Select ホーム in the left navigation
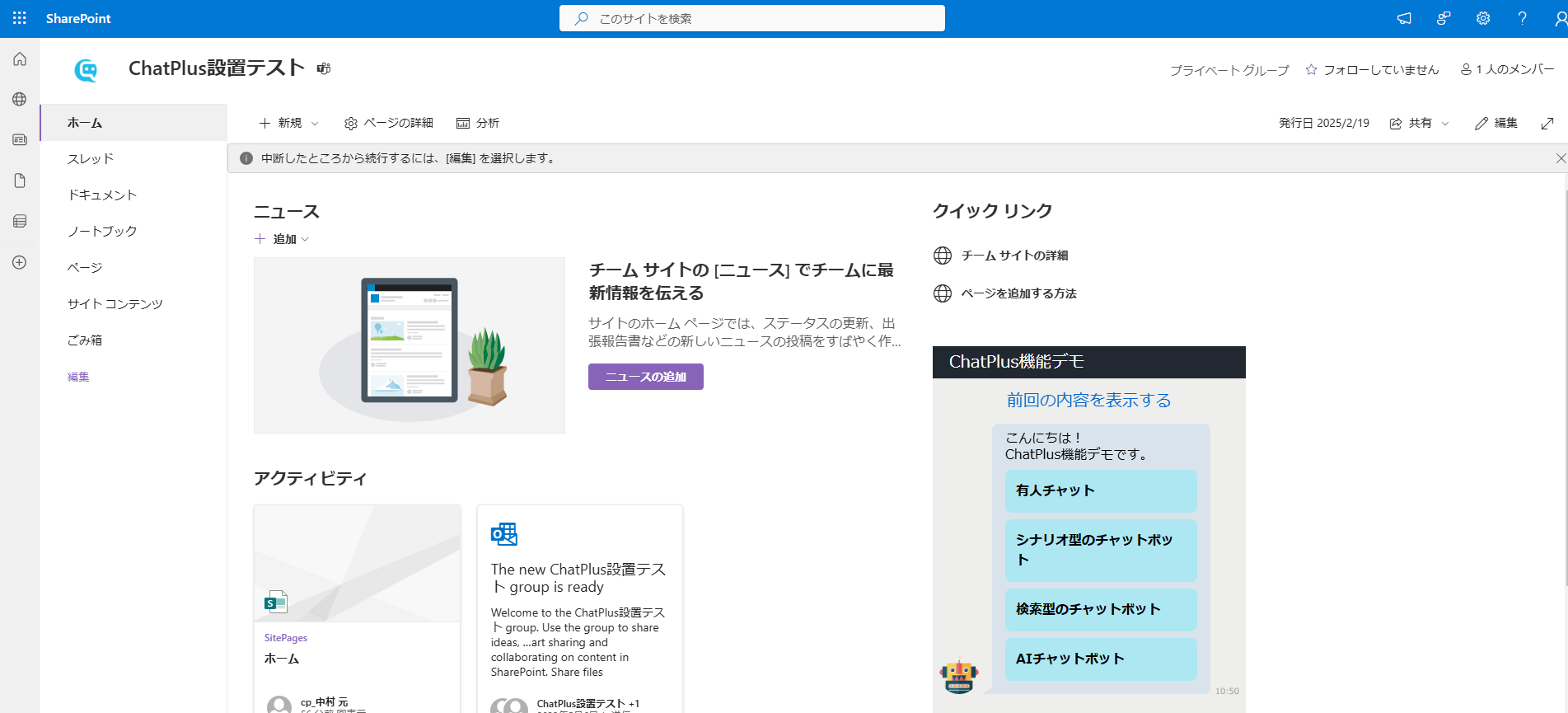The image size is (1568, 713). 133,123
